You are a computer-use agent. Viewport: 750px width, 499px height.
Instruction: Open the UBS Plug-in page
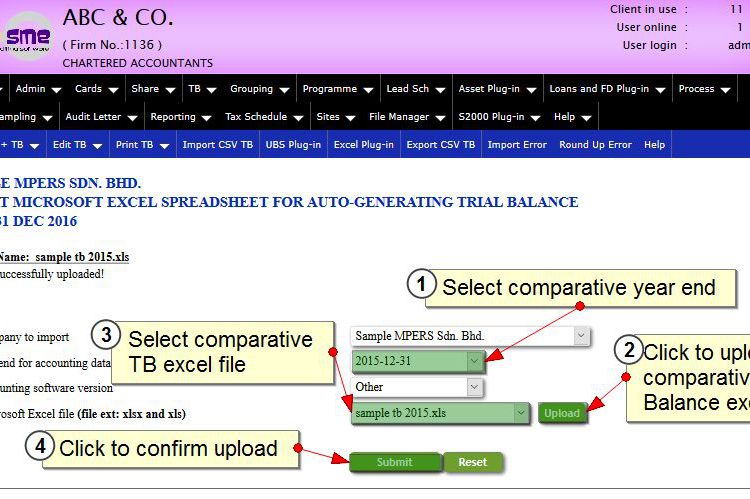[x=293, y=144]
